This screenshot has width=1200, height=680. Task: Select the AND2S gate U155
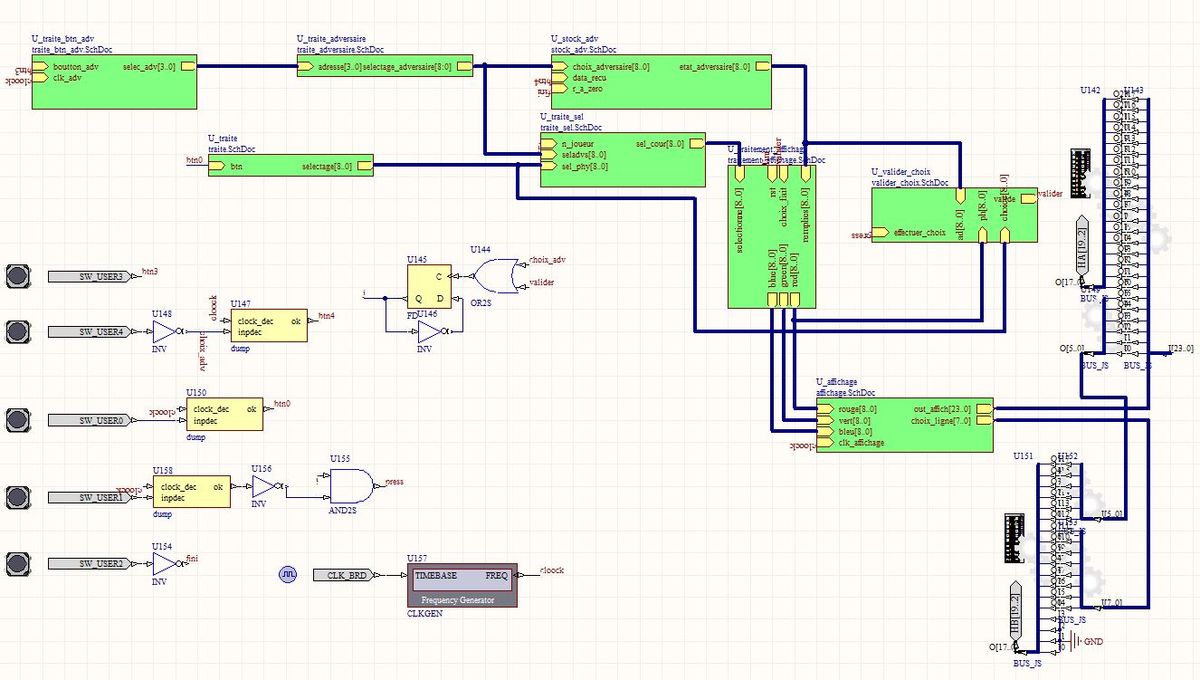(350, 487)
